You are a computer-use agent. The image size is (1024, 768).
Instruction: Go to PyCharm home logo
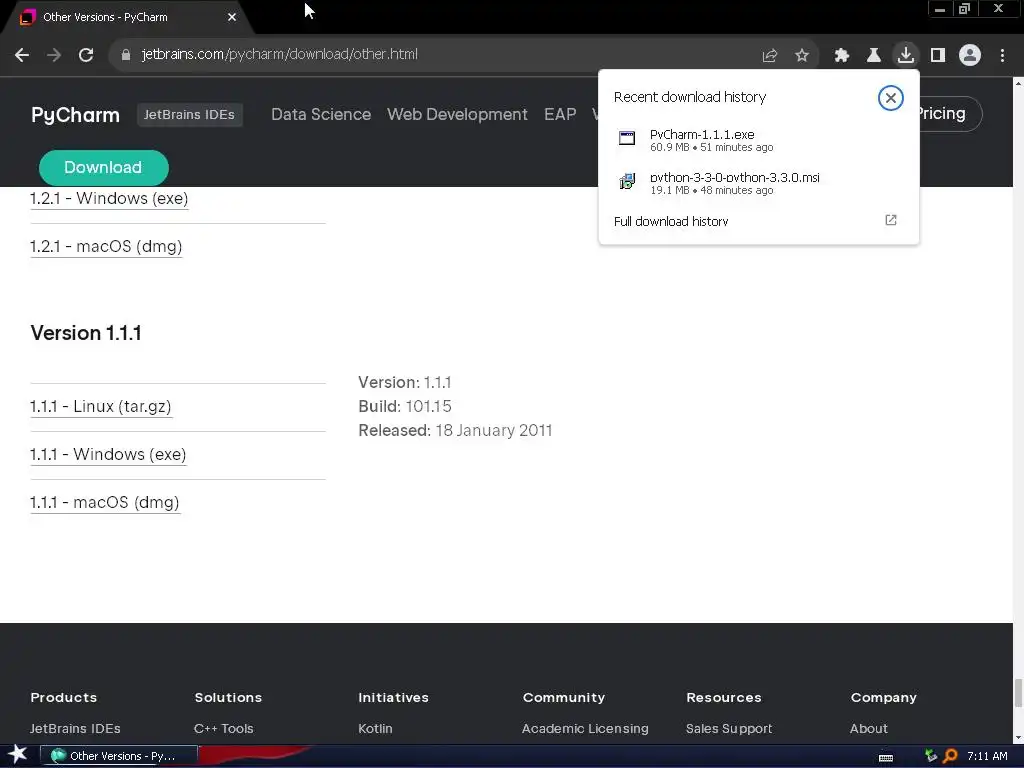pyautogui.click(x=75, y=115)
